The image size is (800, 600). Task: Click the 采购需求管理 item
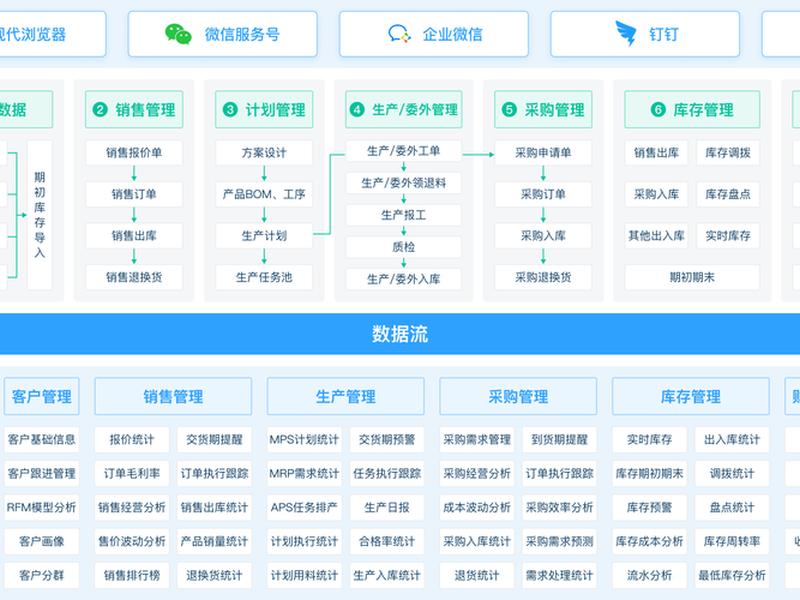coord(477,439)
